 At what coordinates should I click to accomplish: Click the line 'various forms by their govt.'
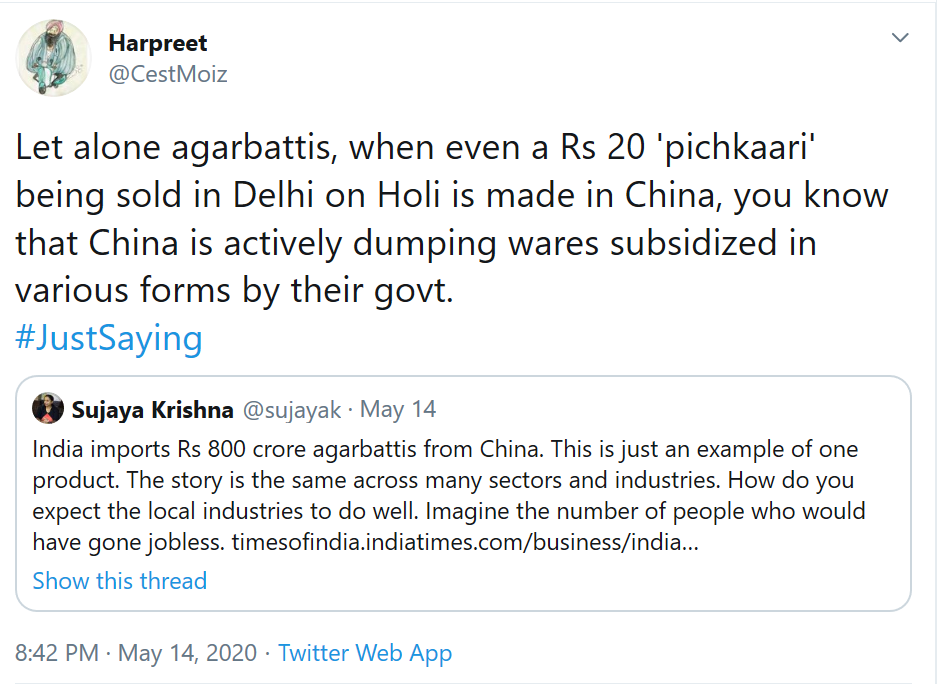point(234,290)
